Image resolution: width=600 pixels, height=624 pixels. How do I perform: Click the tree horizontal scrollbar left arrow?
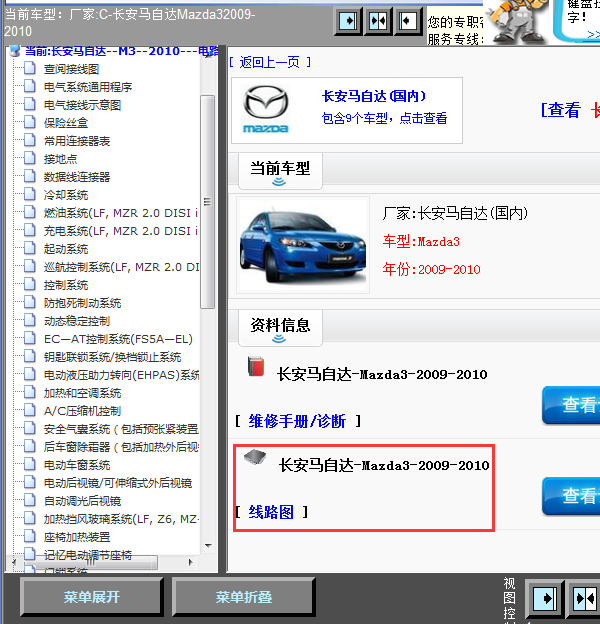tap(14, 562)
